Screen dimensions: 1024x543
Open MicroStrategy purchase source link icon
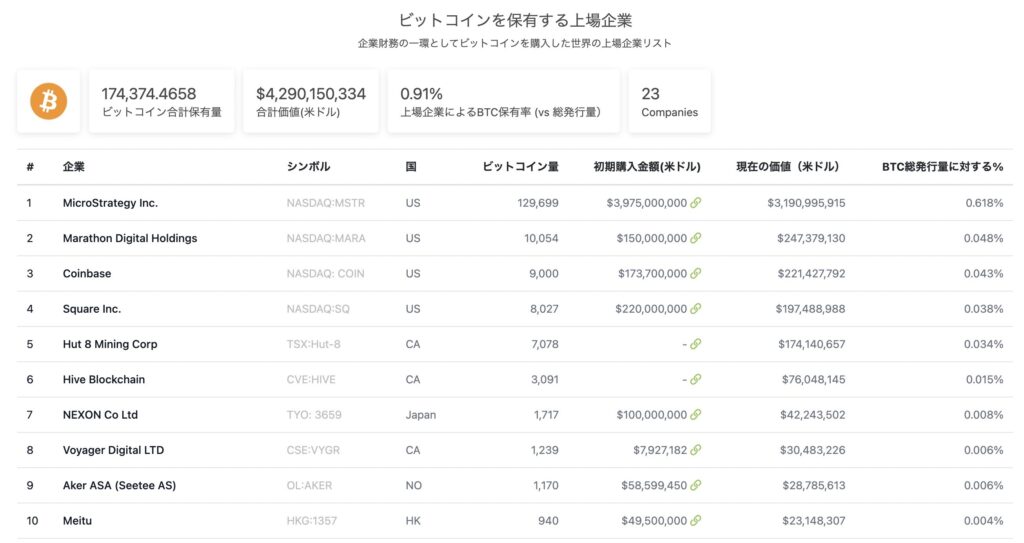tap(696, 203)
